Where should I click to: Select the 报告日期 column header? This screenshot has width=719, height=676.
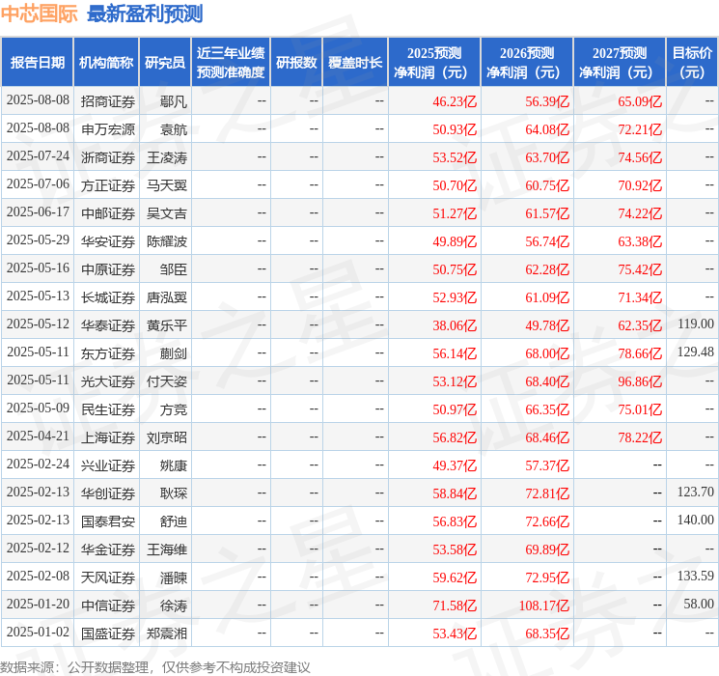pyautogui.click(x=37, y=62)
